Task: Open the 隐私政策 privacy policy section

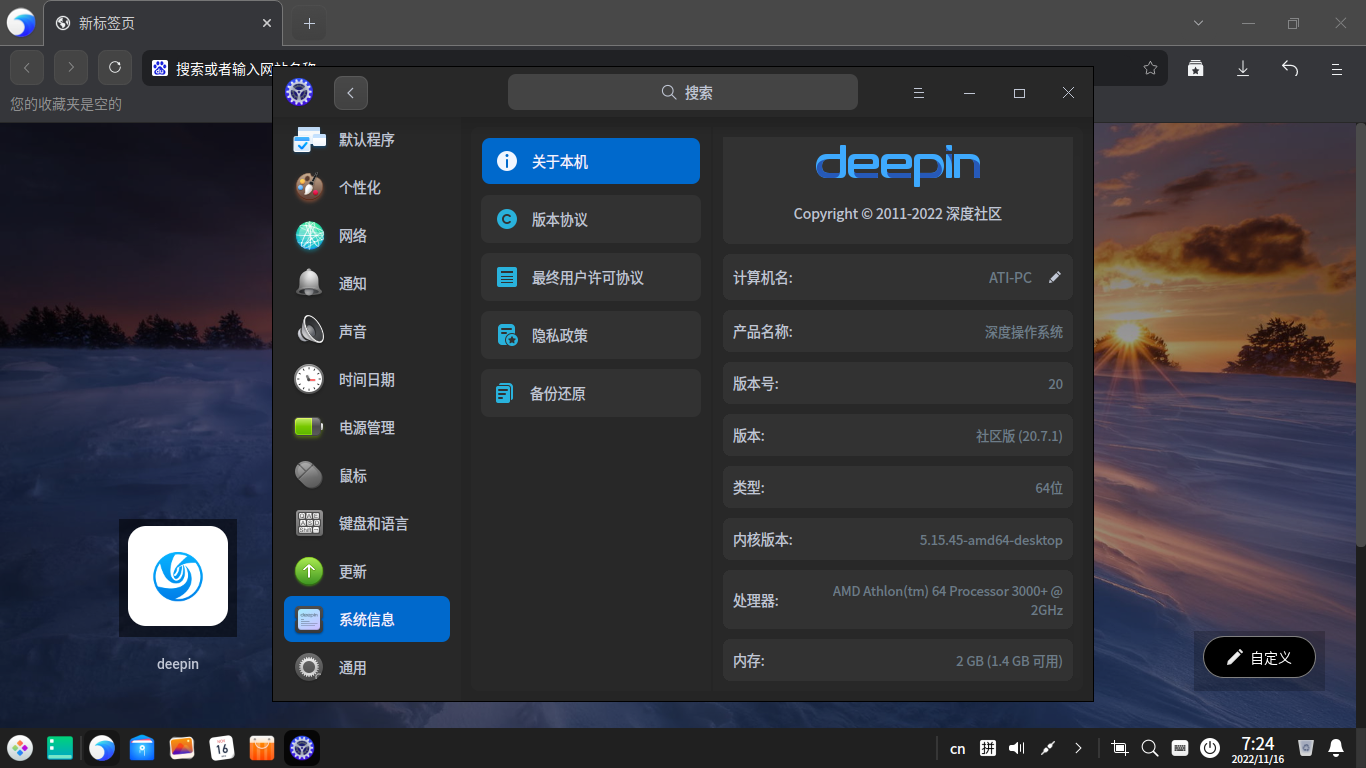Action: tap(590, 335)
